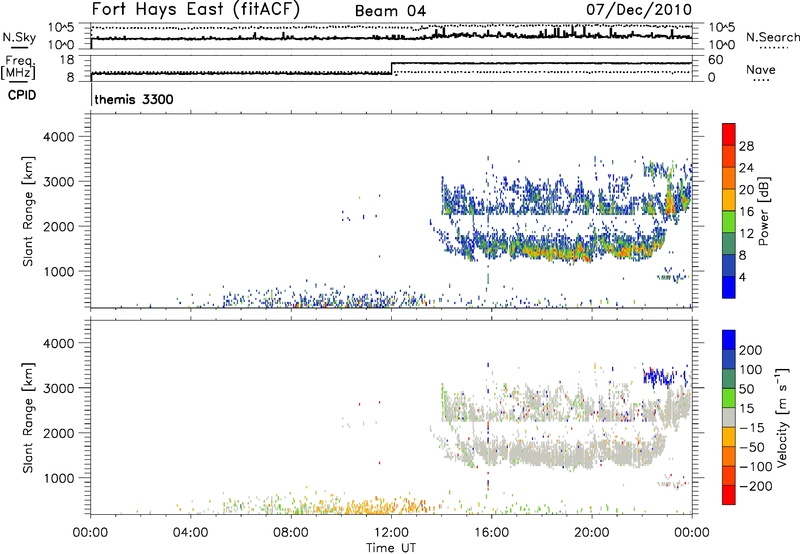This screenshot has width=800, height=554.
Task: Click the 'Freq. [MHz]' axis label
Action: pos(18,68)
